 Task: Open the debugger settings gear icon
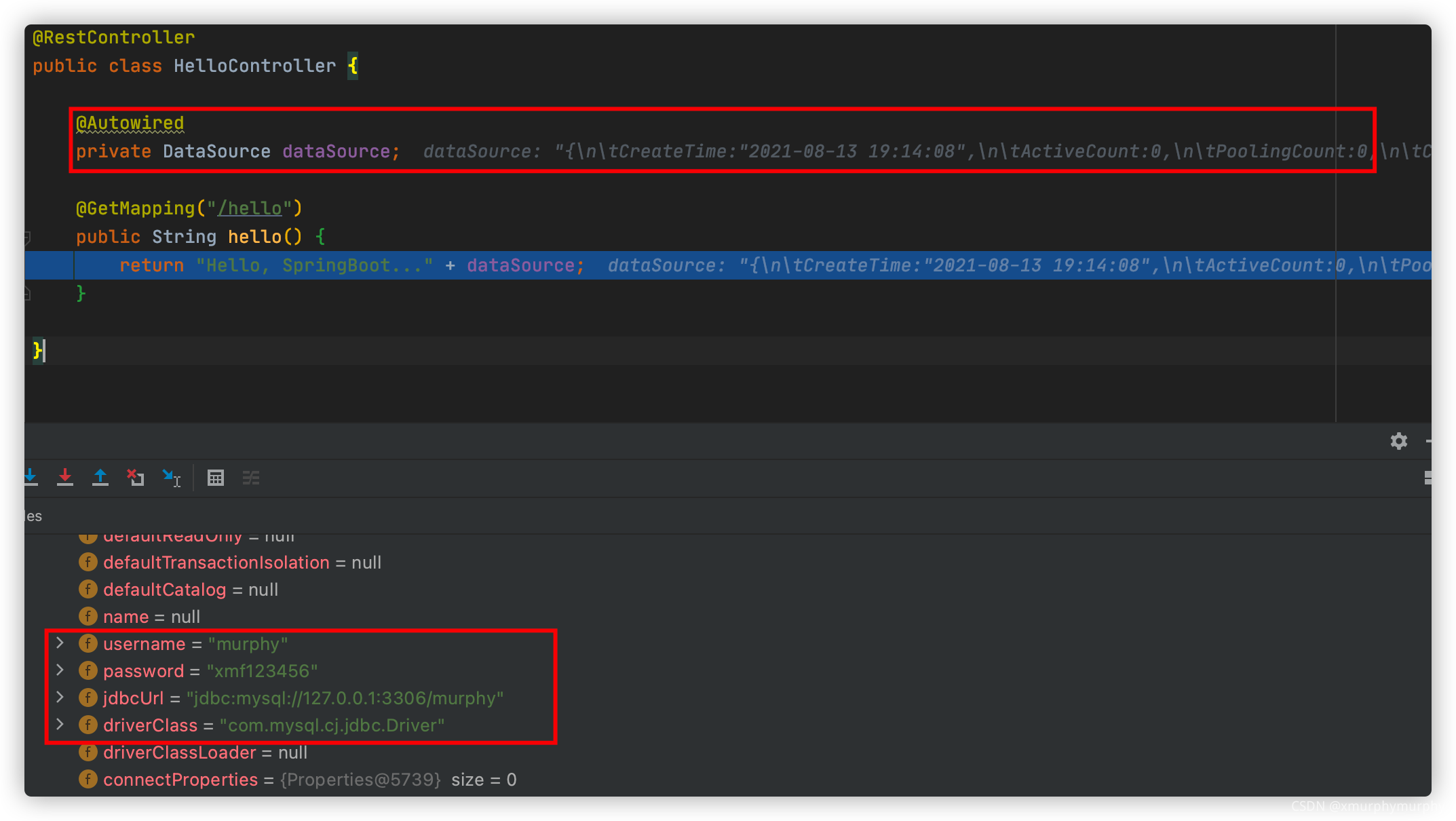(1398, 441)
